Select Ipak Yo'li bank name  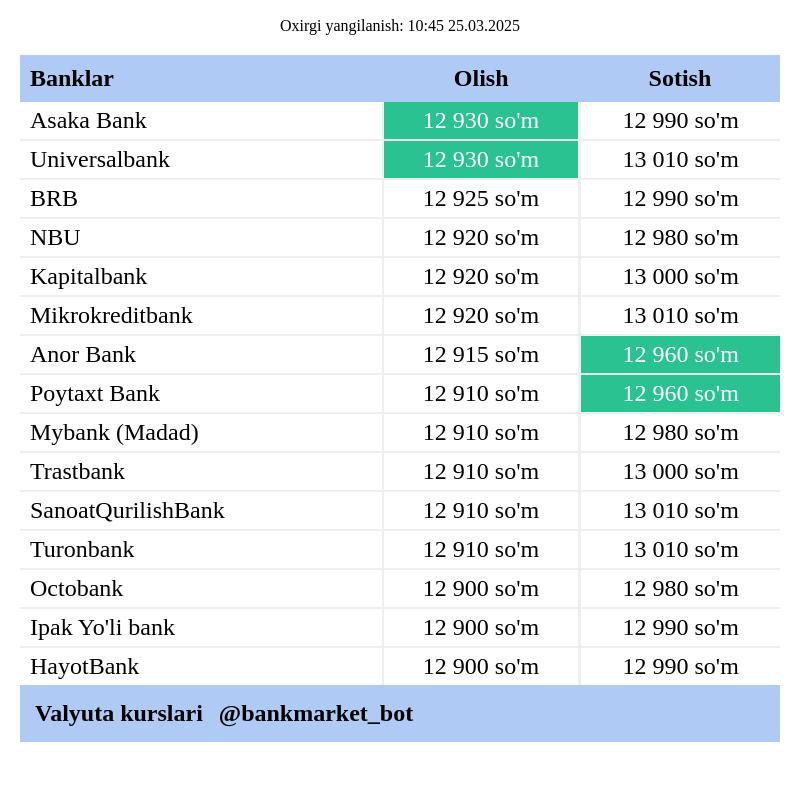click(x=103, y=628)
